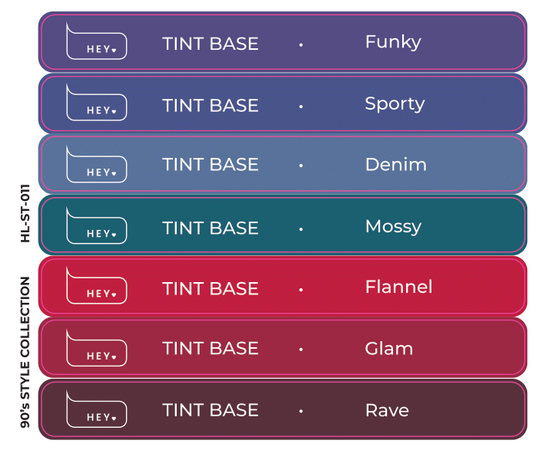
Task: Click the HEY logo on the Denim label
Action: click(96, 164)
